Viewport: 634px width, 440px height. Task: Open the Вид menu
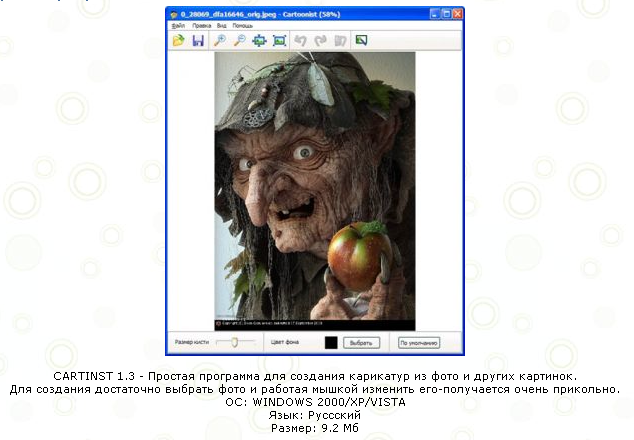[x=221, y=25]
